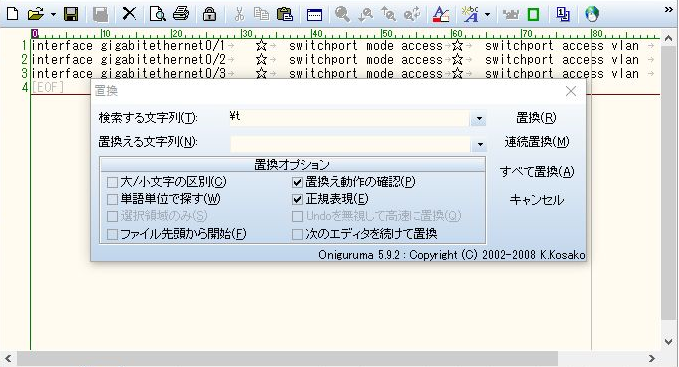Expand dropdown next to blue A icon
Viewport: 679px width, 367px height.
[x=488, y=14]
